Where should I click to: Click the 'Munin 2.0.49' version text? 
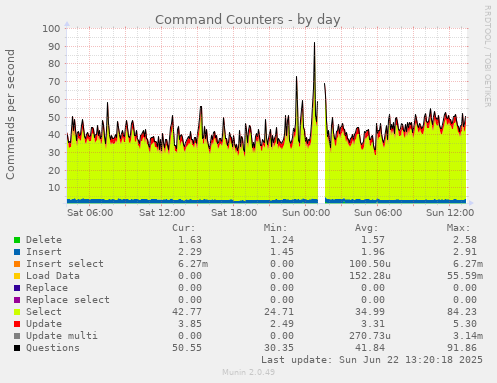pyautogui.click(x=249, y=372)
